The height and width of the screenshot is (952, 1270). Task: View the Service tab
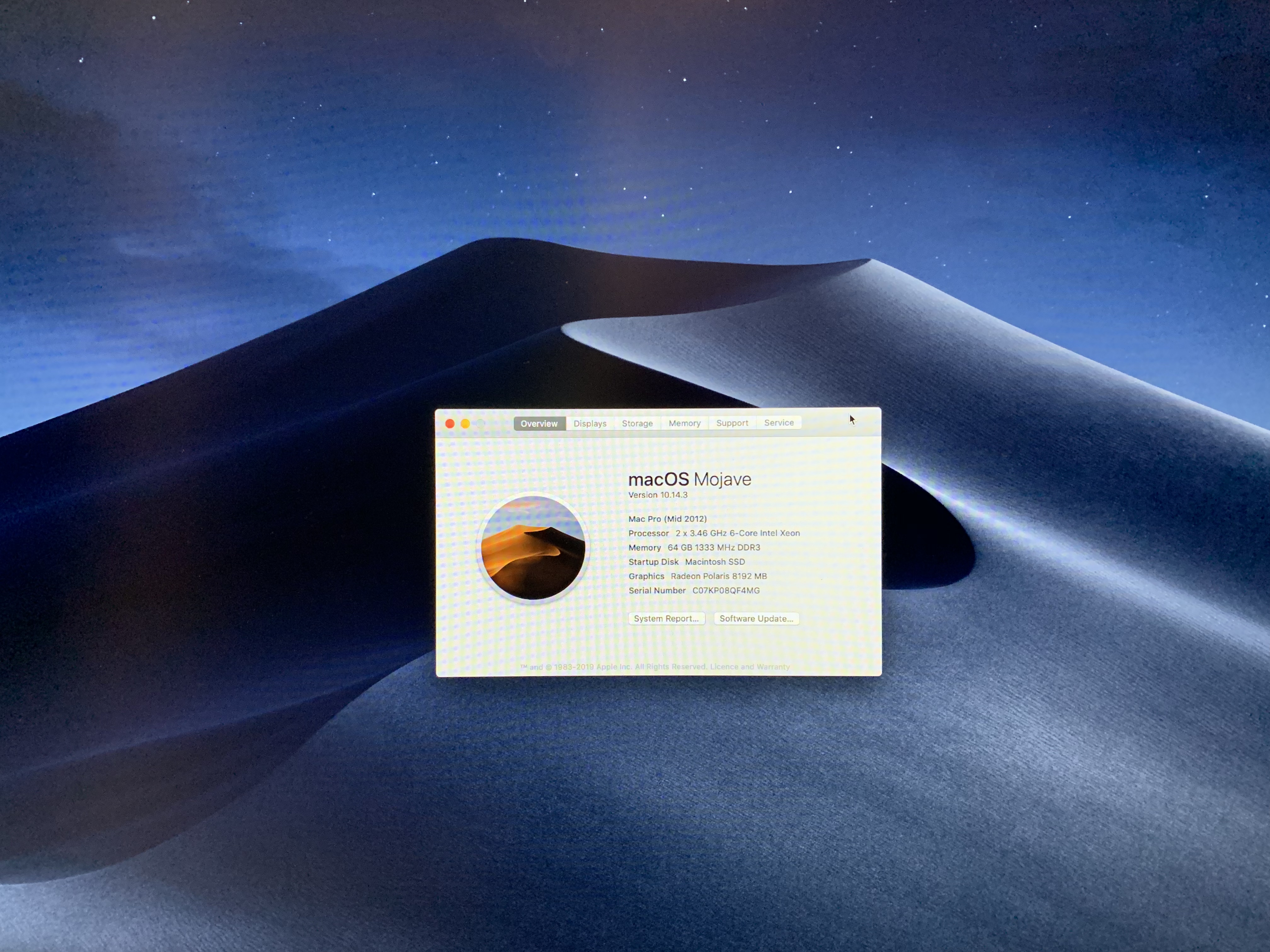(779, 422)
